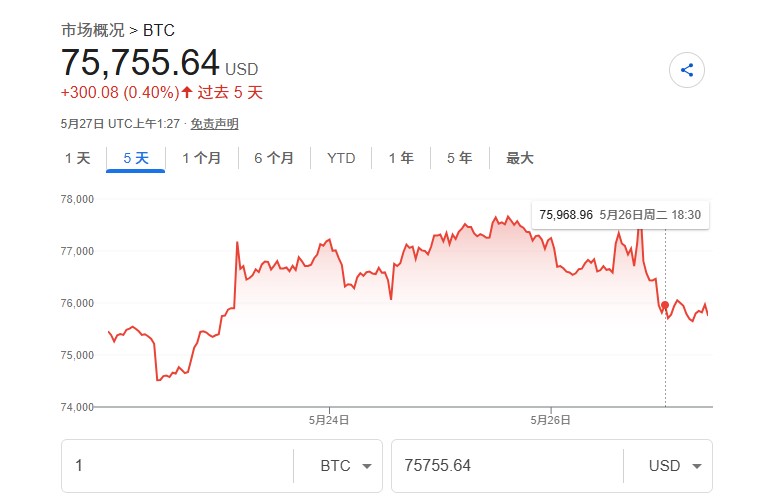Screen dimensions: 769x502
Task: Switch to the 6 个月 range tab
Action: pos(274,158)
